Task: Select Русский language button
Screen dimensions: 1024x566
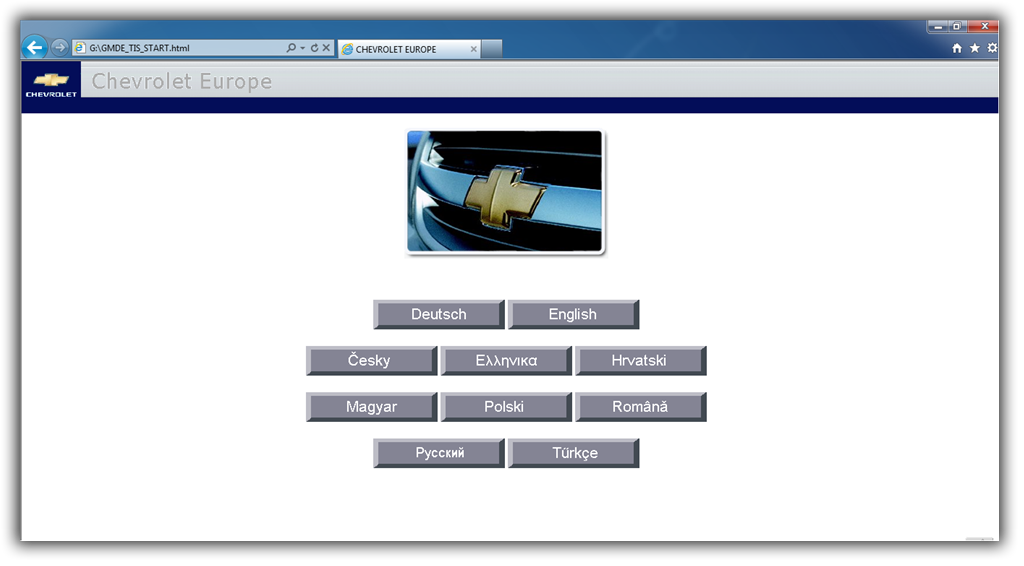Action: (439, 453)
